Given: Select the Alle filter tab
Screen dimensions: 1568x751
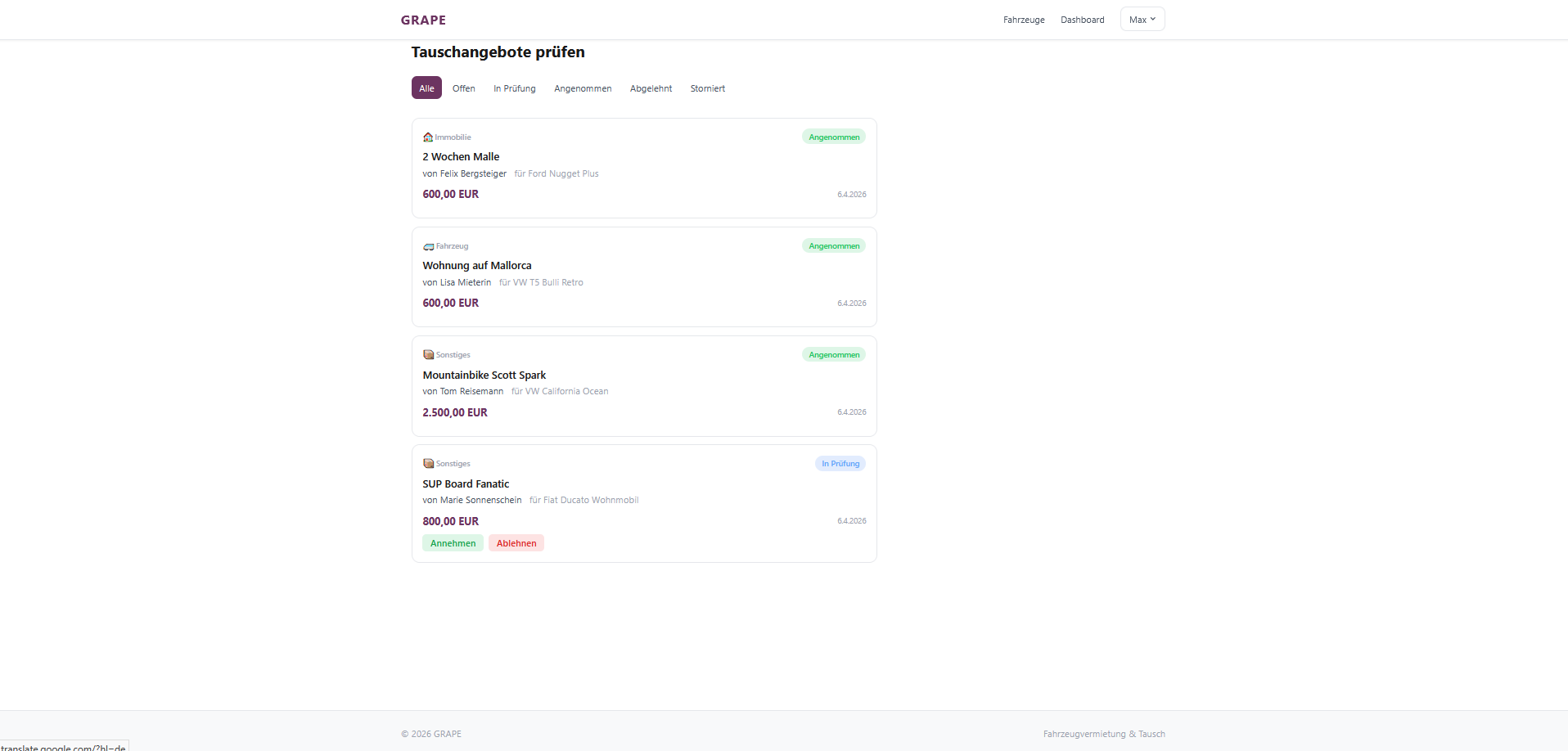Looking at the screenshot, I should tap(426, 88).
